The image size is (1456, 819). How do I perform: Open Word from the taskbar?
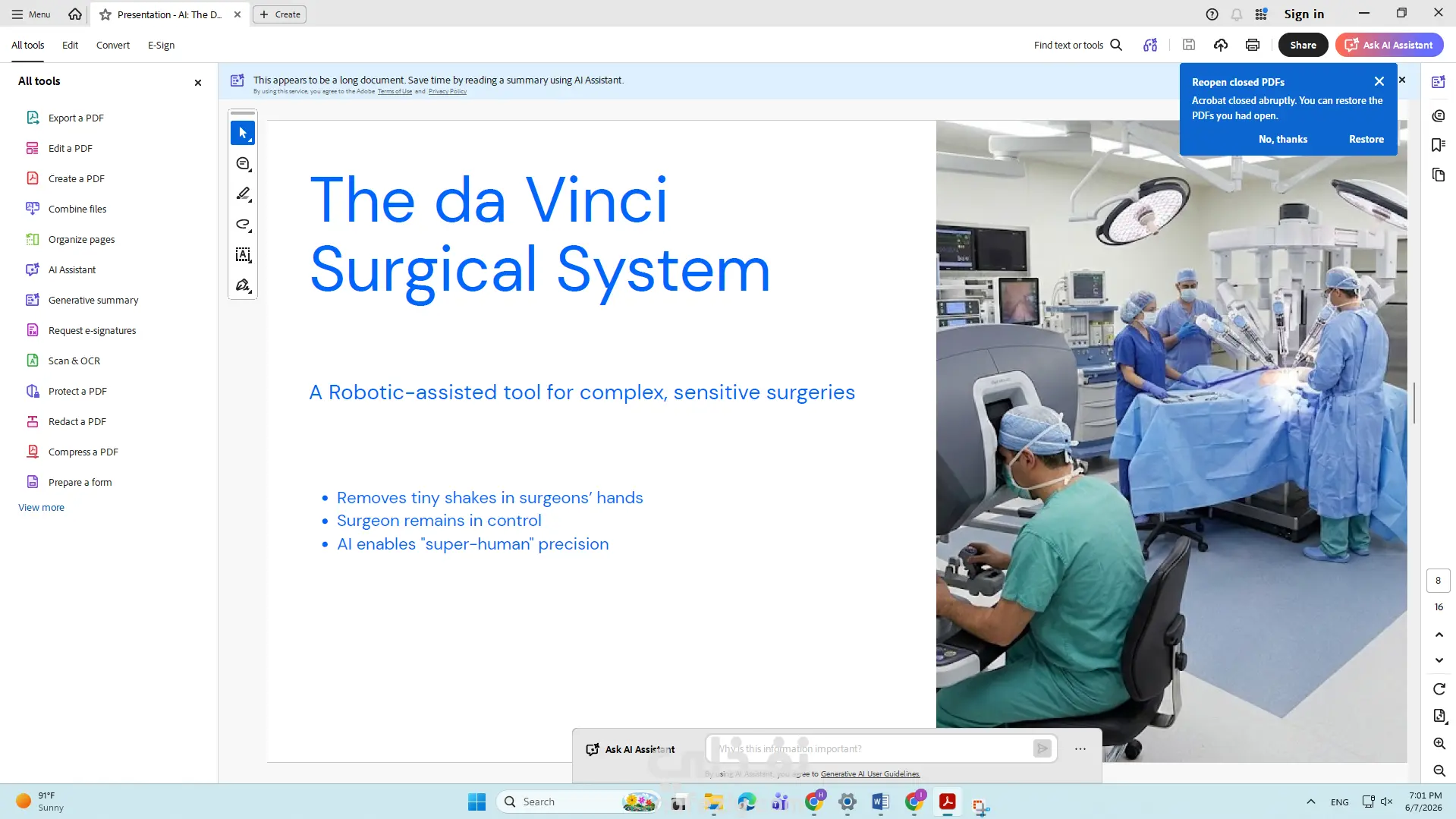[880, 802]
